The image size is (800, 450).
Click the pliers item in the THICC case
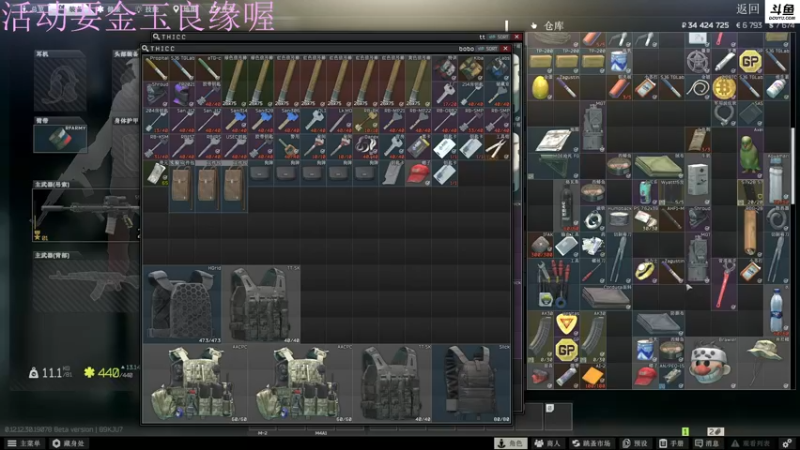coord(497,147)
